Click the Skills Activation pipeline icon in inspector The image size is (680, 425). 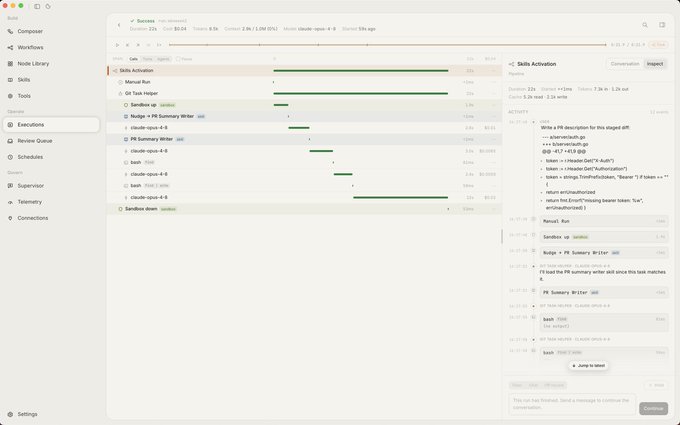point(511,64)
